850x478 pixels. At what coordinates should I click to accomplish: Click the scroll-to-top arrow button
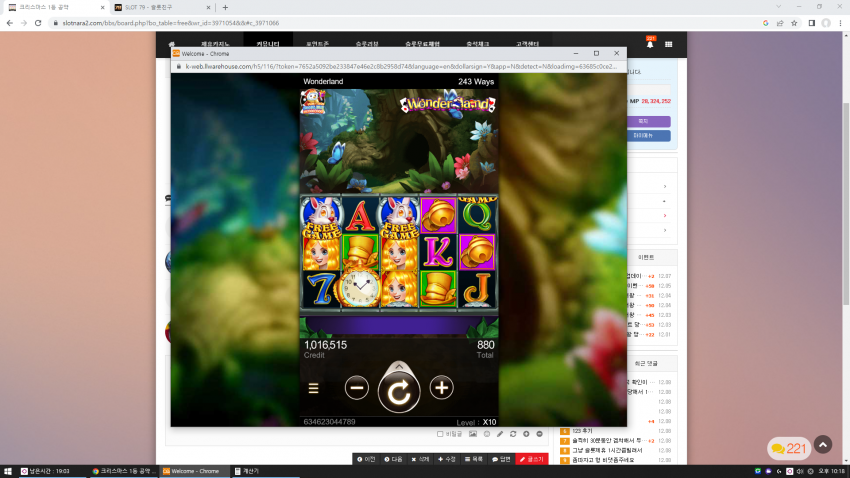coord(823,445)
